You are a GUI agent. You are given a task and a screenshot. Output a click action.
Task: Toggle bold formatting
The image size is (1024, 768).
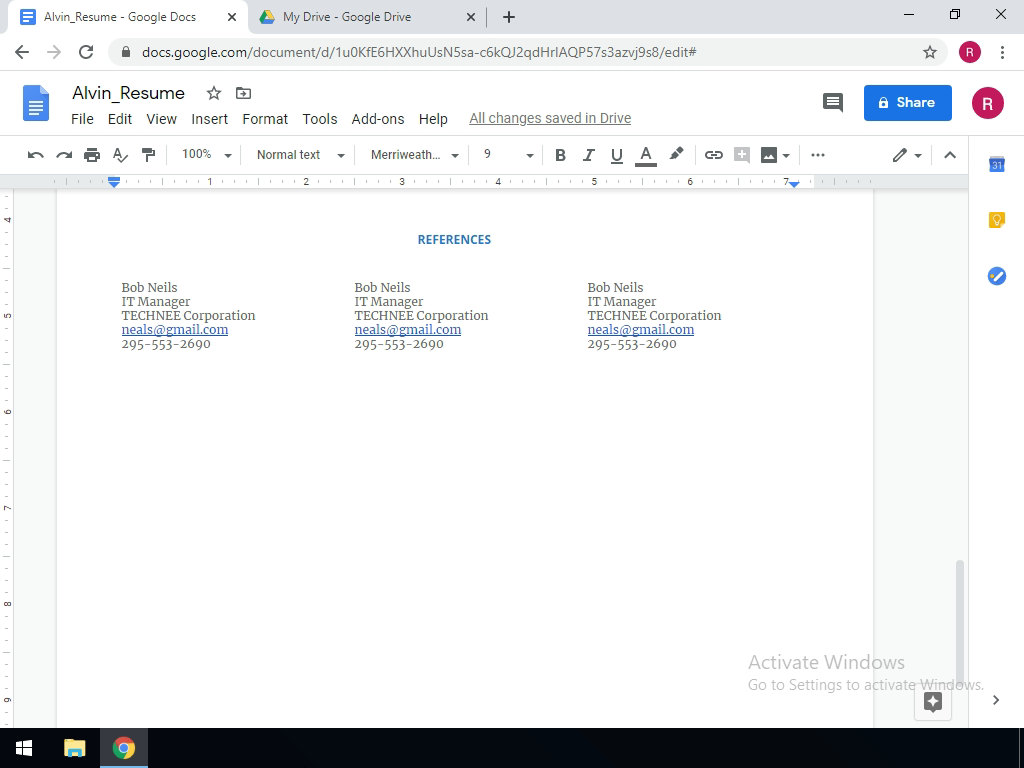pyautogui.click(x=560, y=155)
